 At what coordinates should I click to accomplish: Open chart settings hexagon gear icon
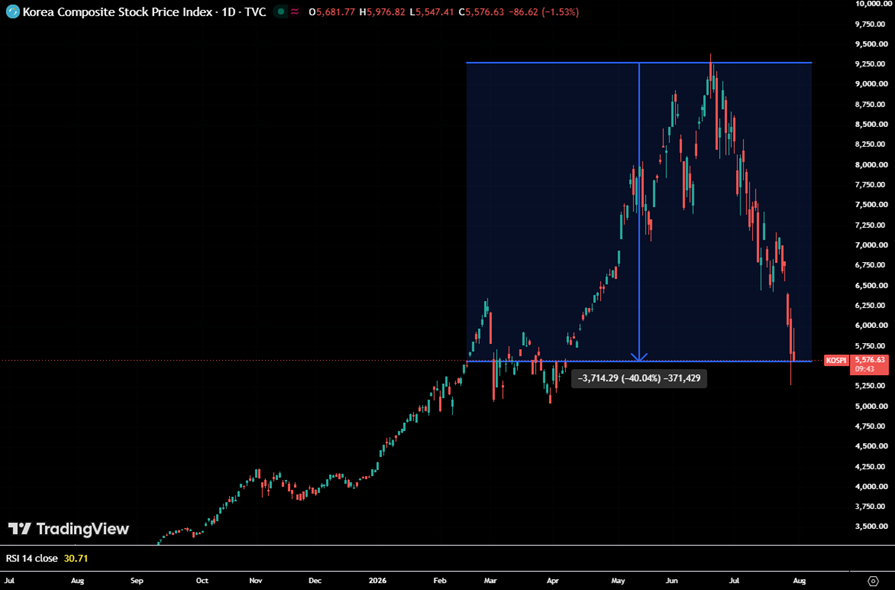(x=872, y=581)
